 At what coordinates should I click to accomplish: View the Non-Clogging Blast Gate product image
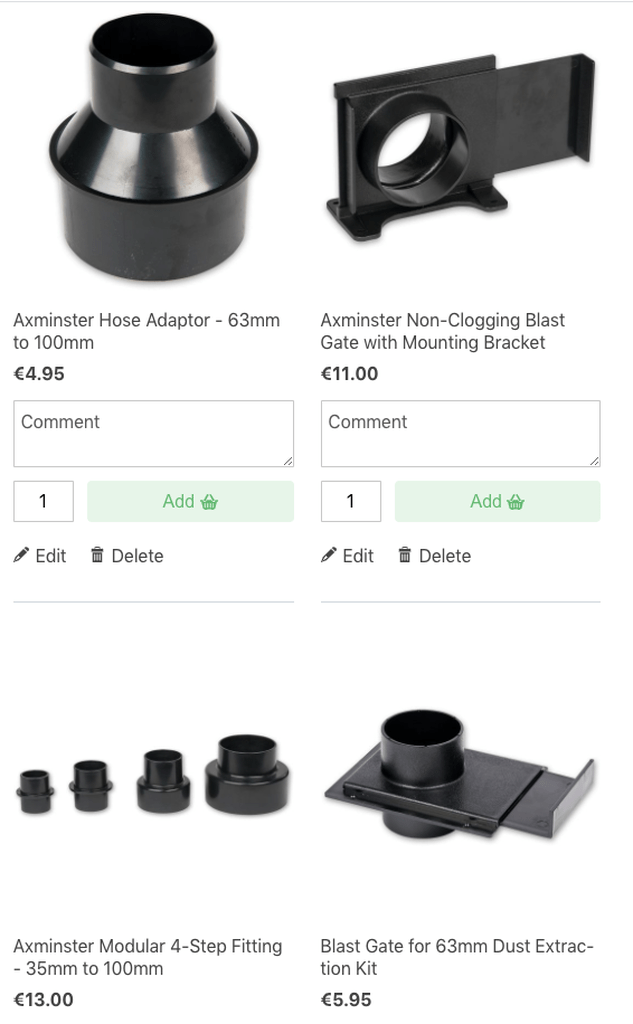(x=461, y=148)
